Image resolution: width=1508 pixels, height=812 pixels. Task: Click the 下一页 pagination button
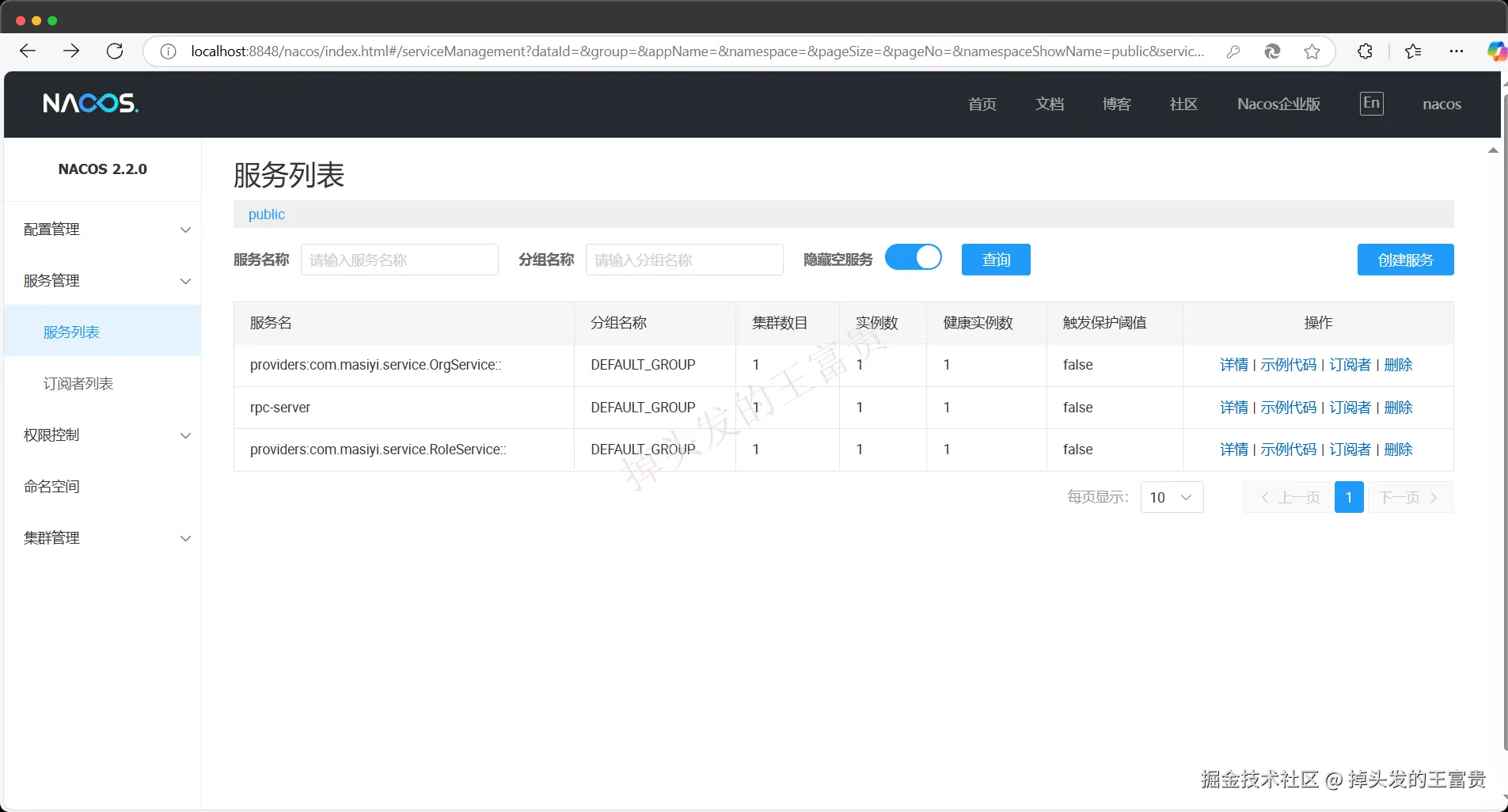click(1411, 497)
